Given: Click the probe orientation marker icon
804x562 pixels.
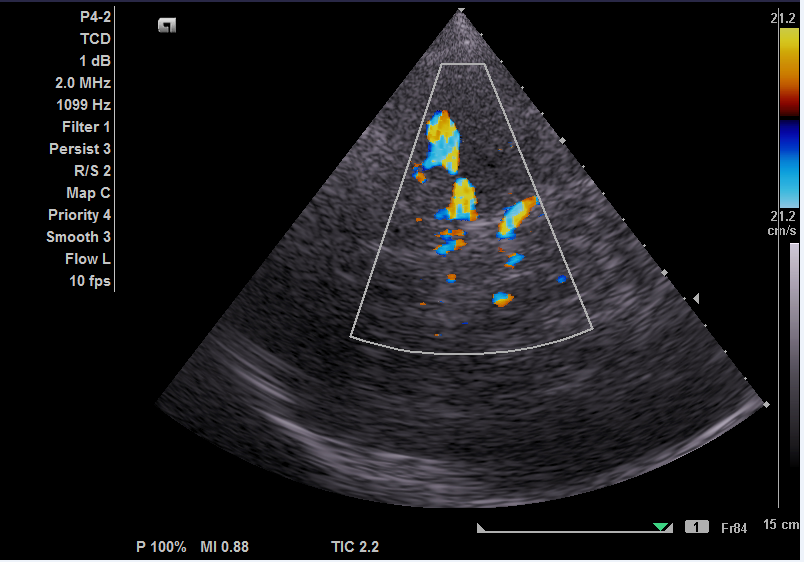Looking at the screenshot, I should pos(167,26).
